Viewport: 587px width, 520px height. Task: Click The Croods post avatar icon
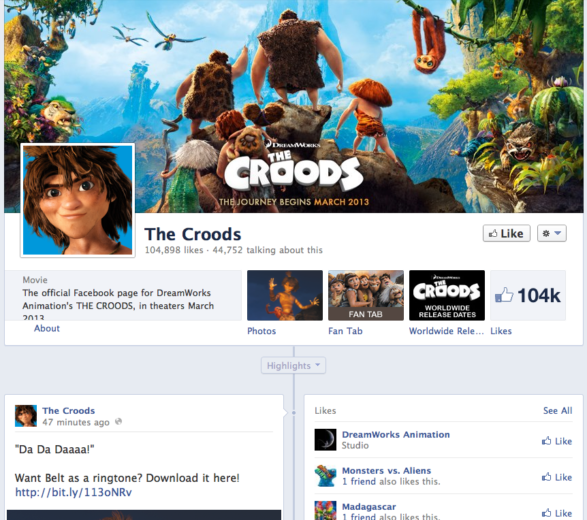pyautogui.click(x=26, y=416)
